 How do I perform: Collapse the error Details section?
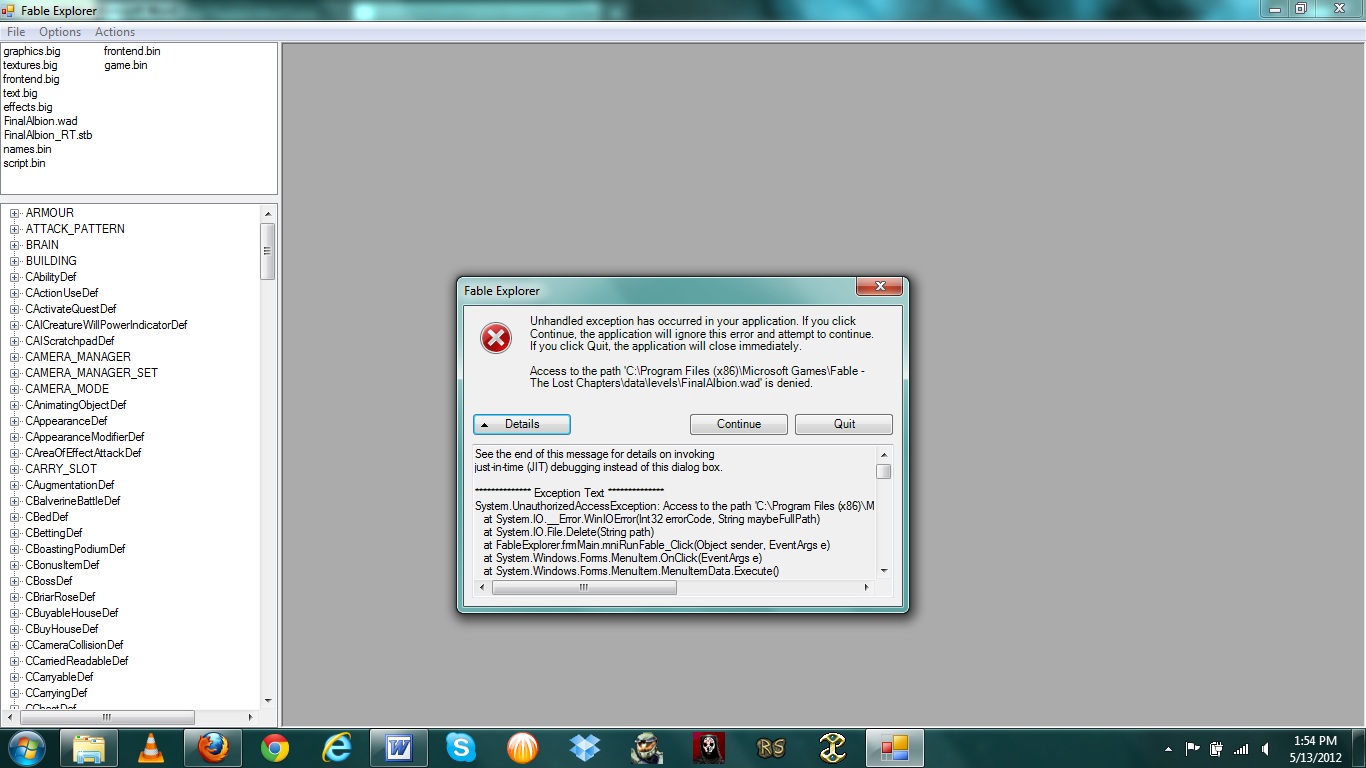point(522,424)
